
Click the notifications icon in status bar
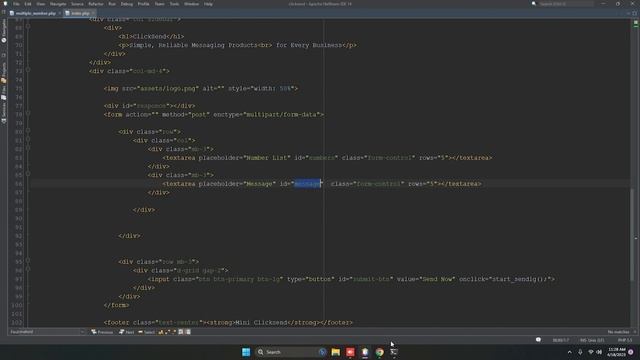pos(538,340)
